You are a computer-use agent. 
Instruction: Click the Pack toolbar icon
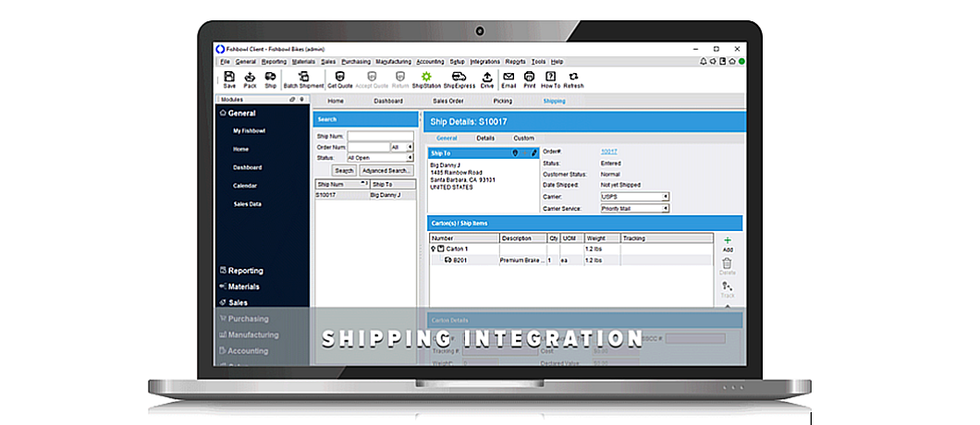tap(250, 78)
